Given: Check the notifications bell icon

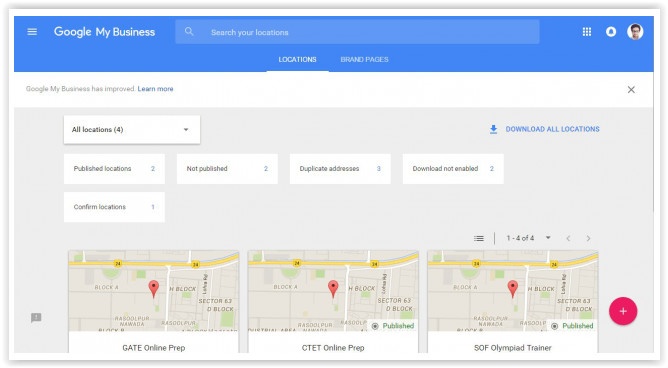Looking at the screenshot, I should pos(611,32).
